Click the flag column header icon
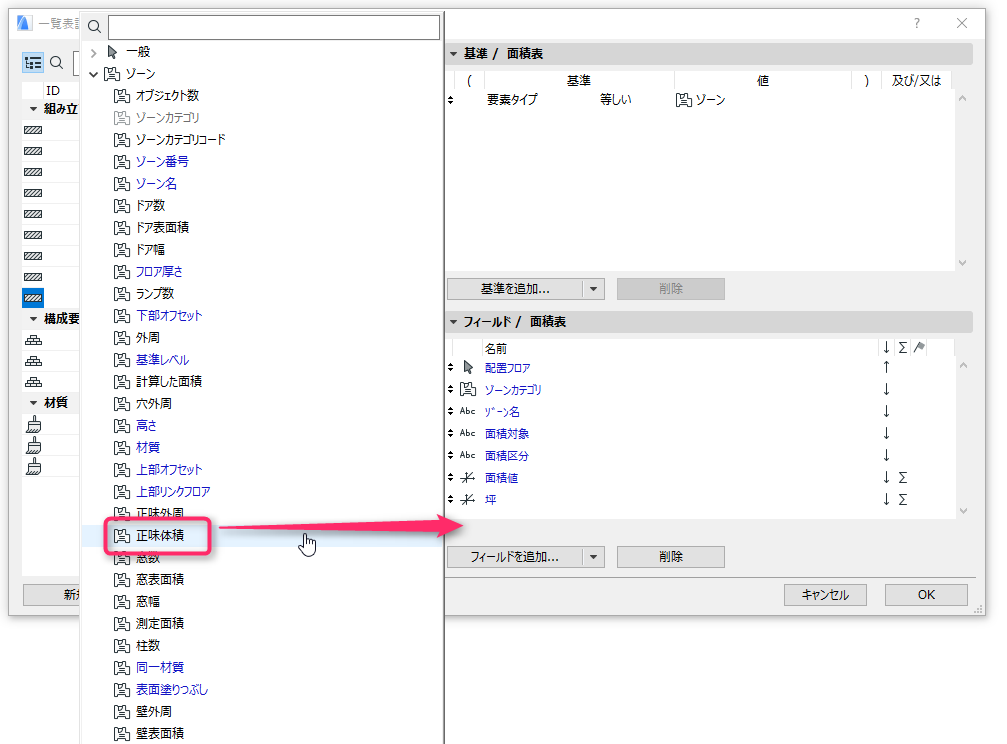This screenshot has height=744, width=1007. [919, 348]
